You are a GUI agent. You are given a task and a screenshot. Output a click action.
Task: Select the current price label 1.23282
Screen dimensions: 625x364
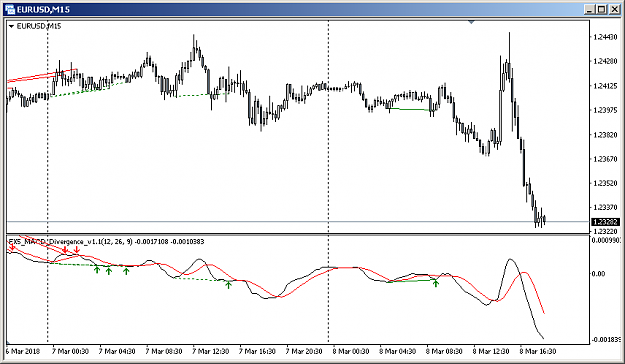[605, 222]
